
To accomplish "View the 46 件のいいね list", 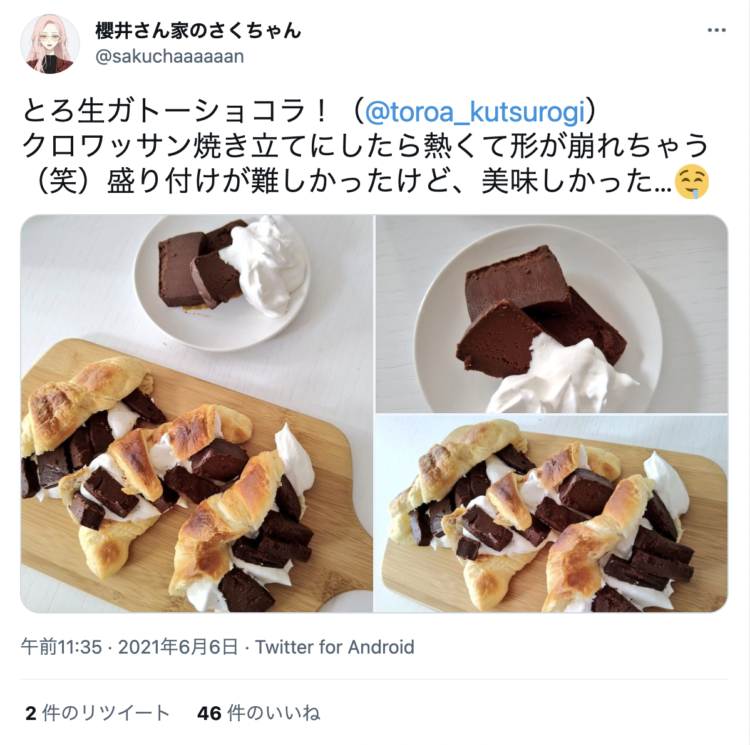I will 258,713.
